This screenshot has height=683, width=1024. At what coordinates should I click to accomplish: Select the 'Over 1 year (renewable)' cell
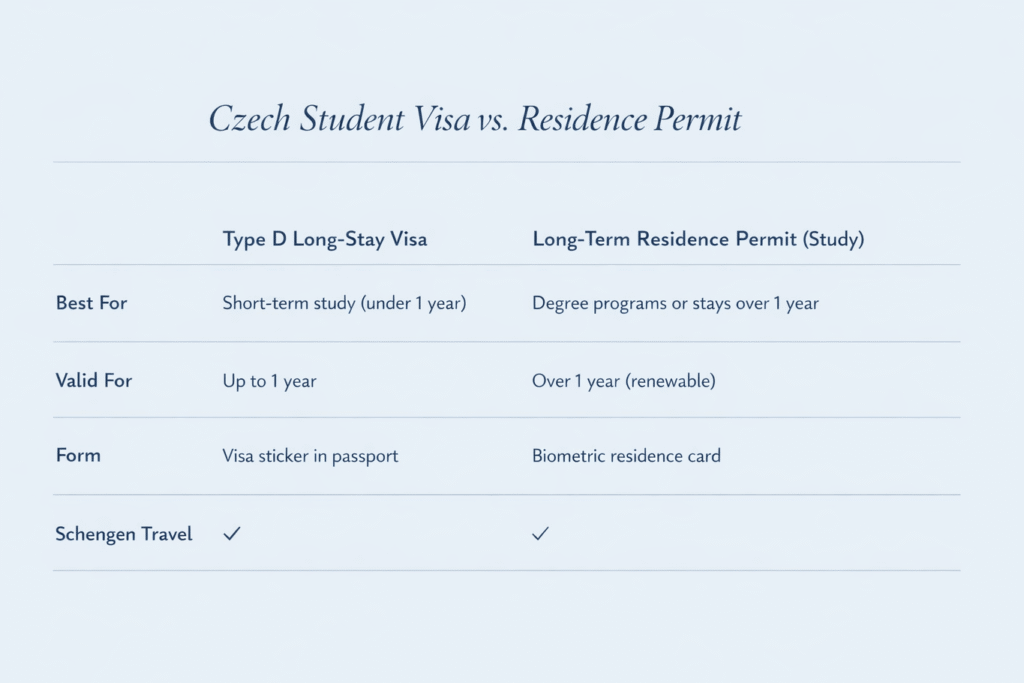pyautogui.click(x=624, y=380)
